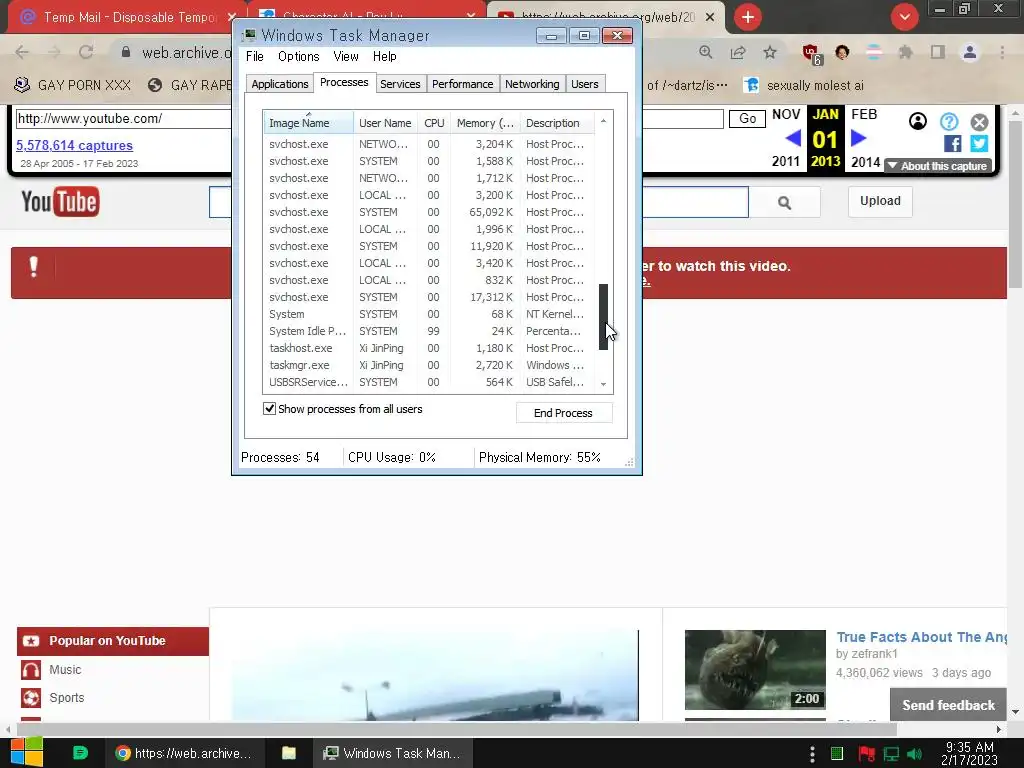Open the Chrome three-dot menu
This screenshot has height=768, width=1024.
click(1002, 52)
